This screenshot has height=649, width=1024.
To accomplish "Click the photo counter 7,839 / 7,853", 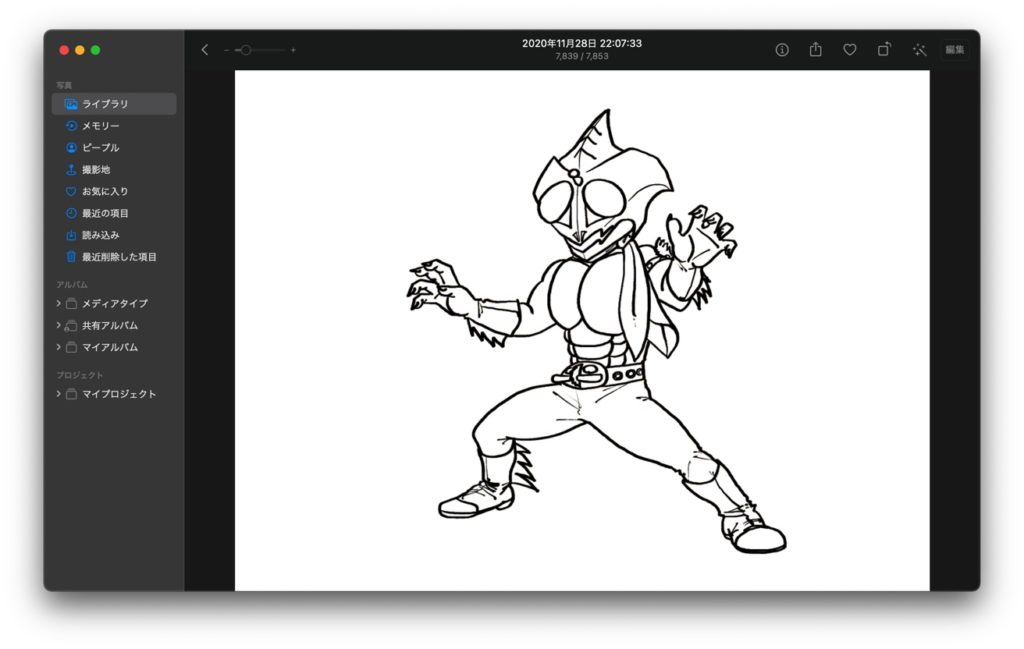I will tap(582, 57).
